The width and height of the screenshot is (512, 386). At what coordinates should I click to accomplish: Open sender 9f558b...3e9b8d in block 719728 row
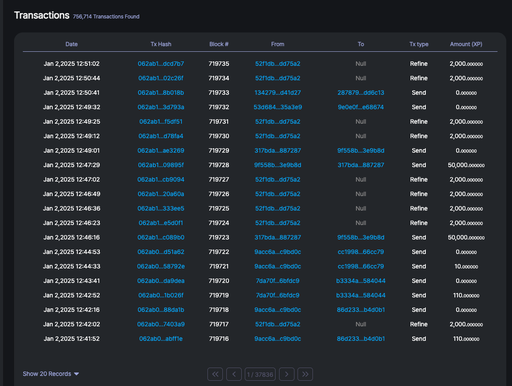pos(278,165)
